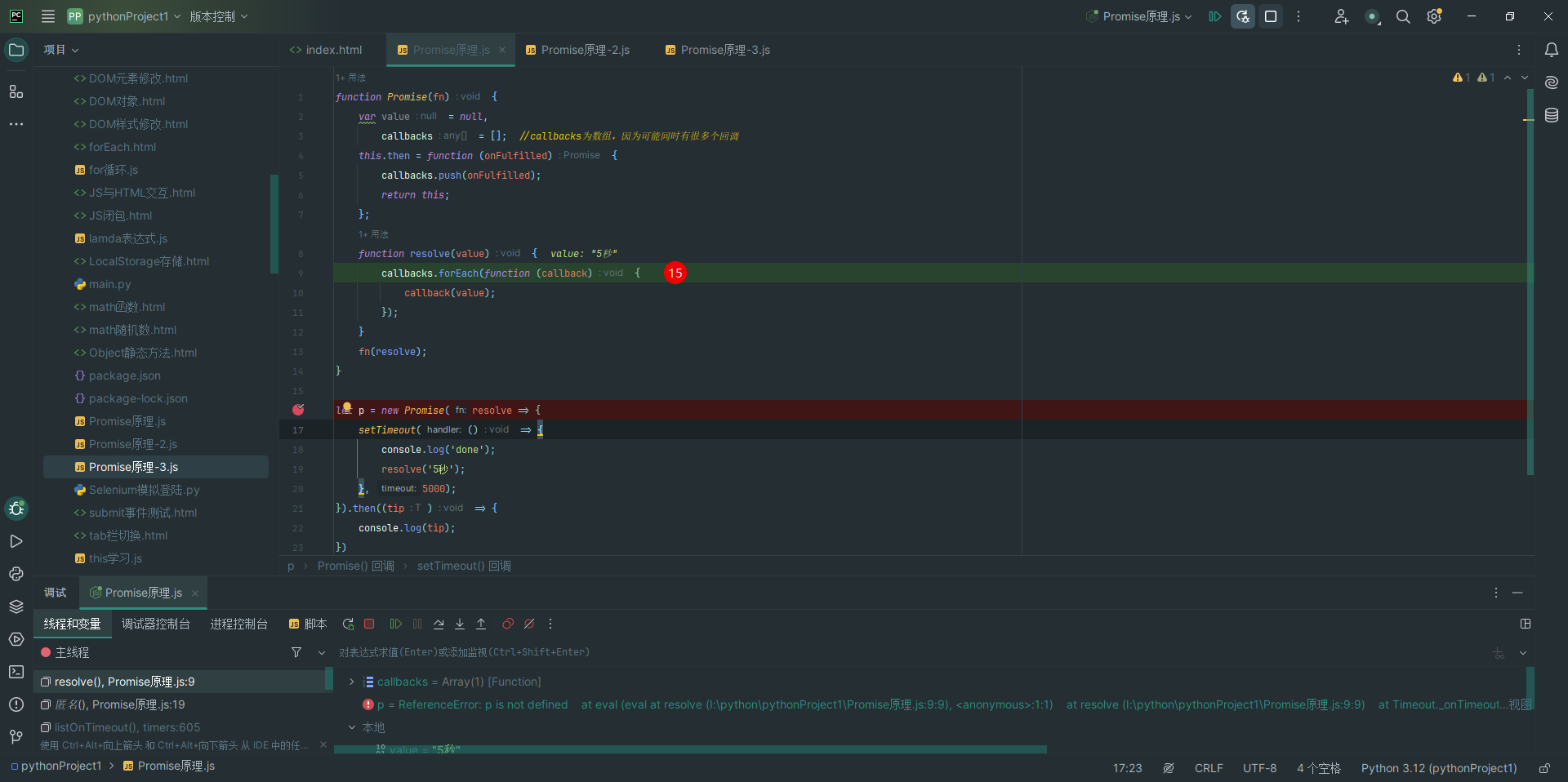This screenshot has height=782, width=1568.
Task: Select the listOnTimeout() stack frame
Action: point(183,727)
